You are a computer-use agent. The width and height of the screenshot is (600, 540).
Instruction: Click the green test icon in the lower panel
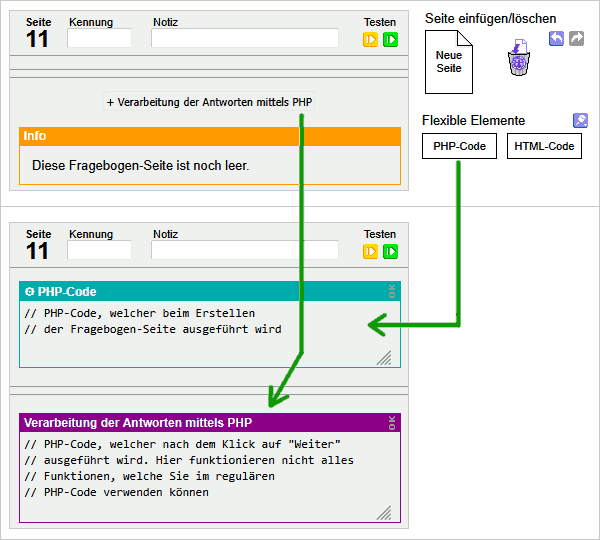(390, 251)
